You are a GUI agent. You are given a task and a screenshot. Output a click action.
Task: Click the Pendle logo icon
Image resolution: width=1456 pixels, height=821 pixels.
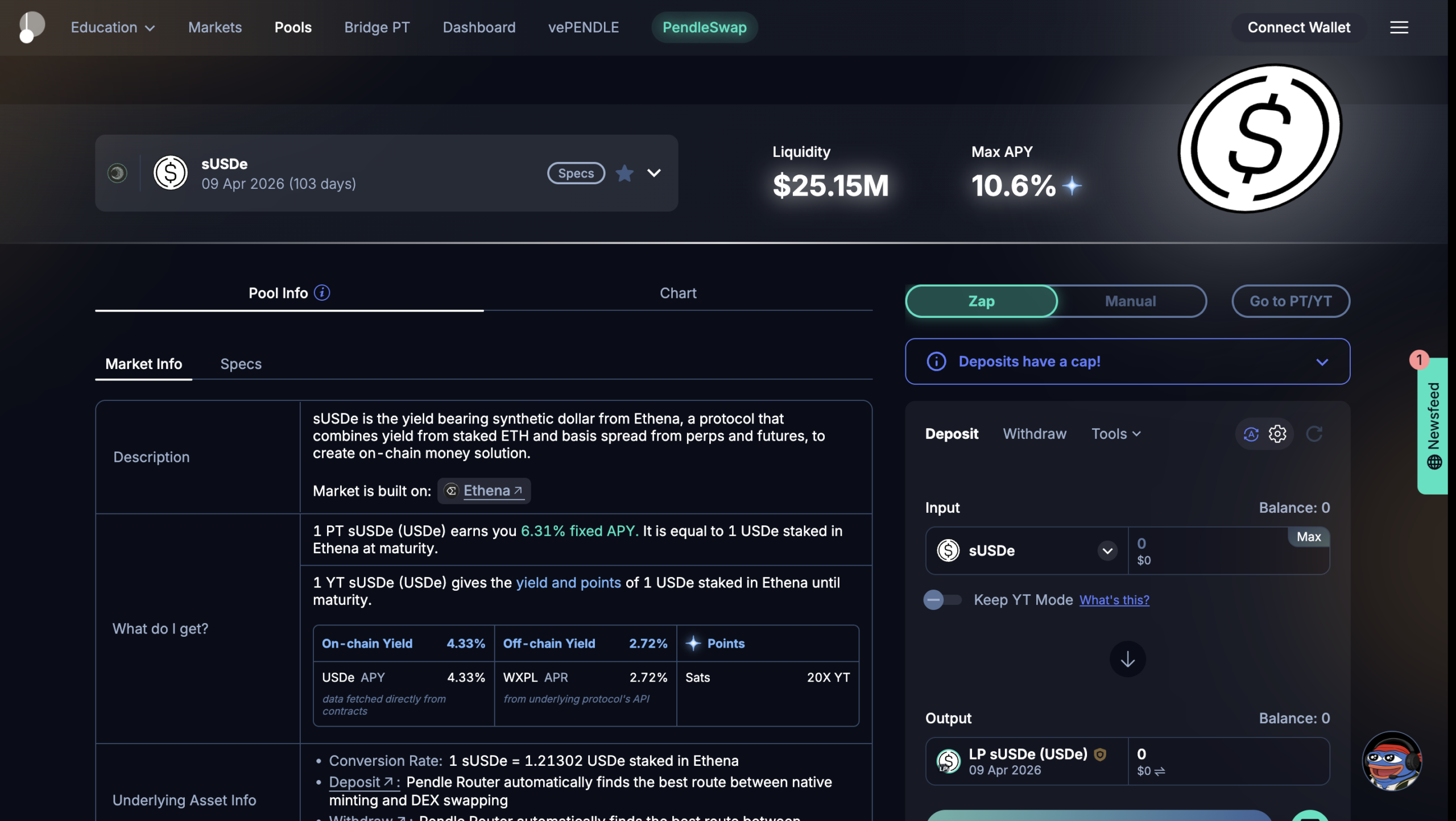[31, 27]
